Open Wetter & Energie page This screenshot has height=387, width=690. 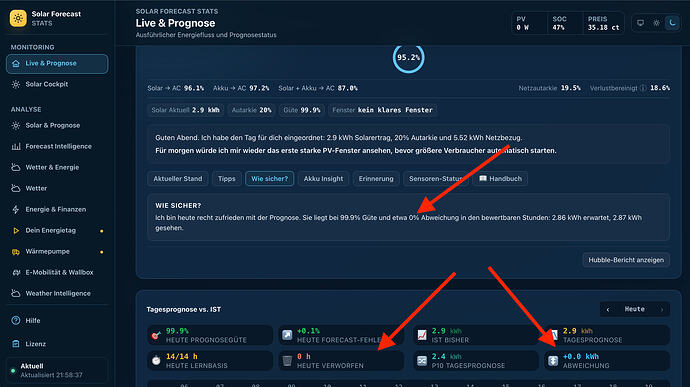(x=57, y=167)
